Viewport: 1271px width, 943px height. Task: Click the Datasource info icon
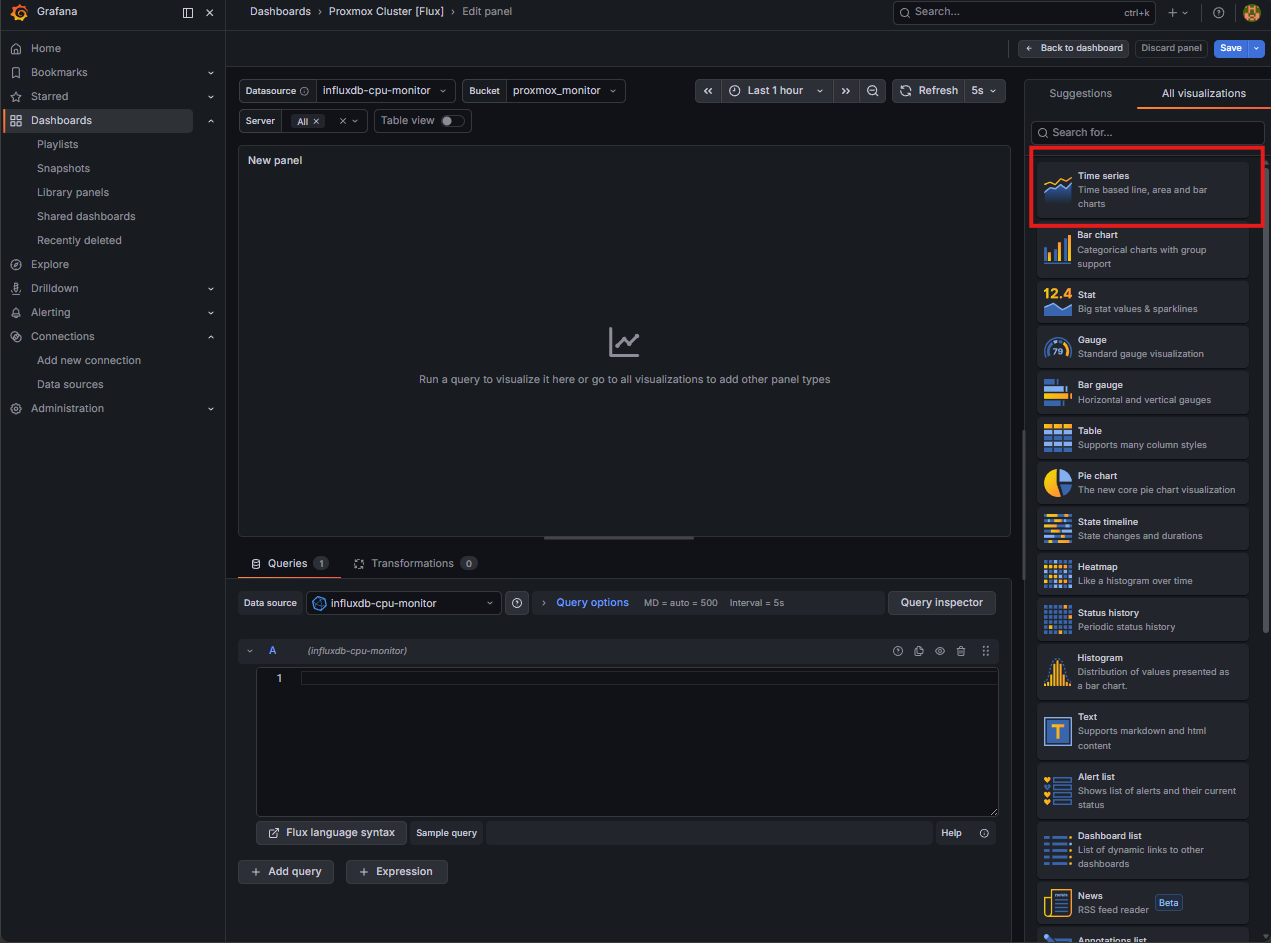(305, 91)
